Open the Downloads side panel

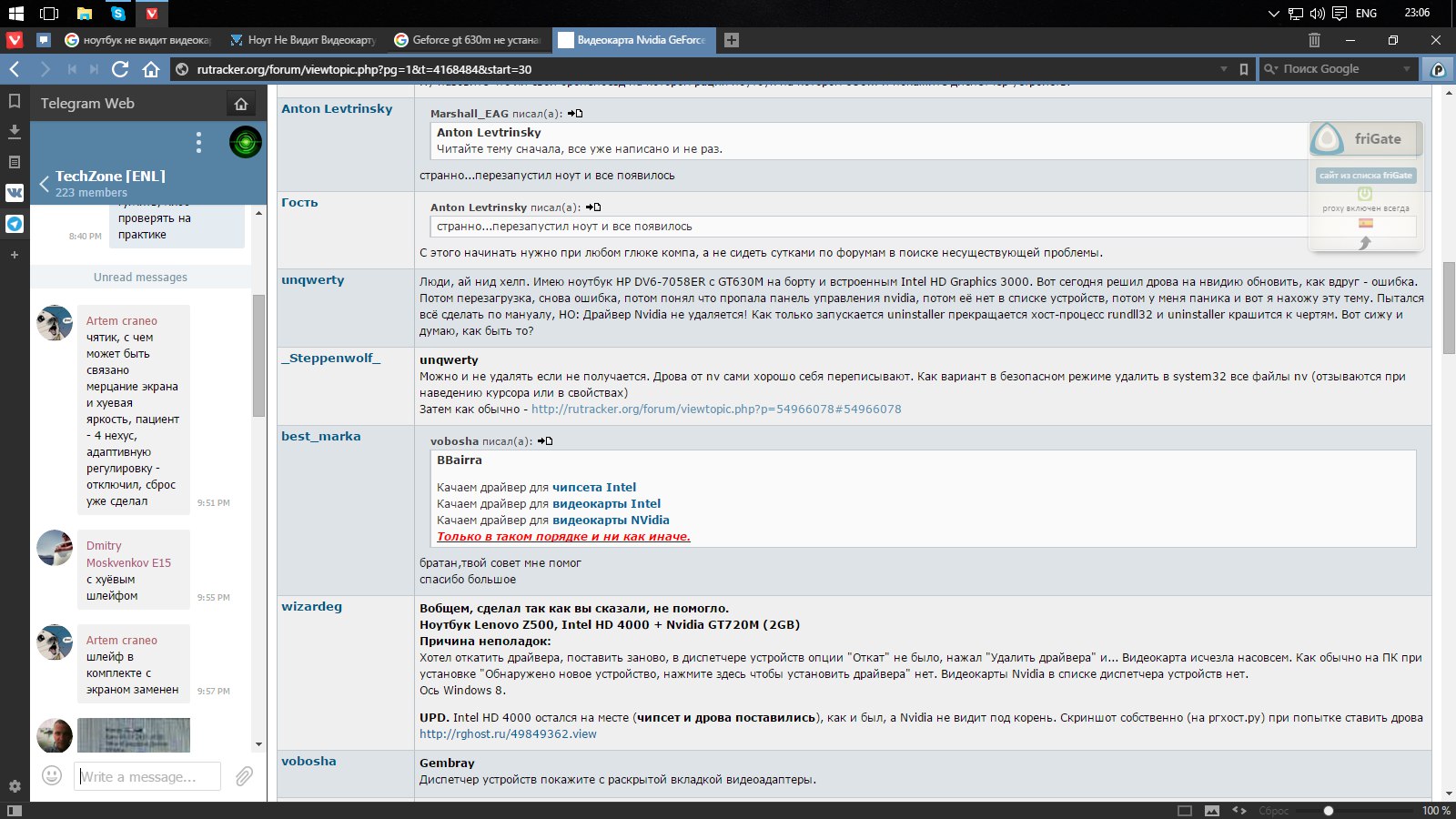pos(15,131)
